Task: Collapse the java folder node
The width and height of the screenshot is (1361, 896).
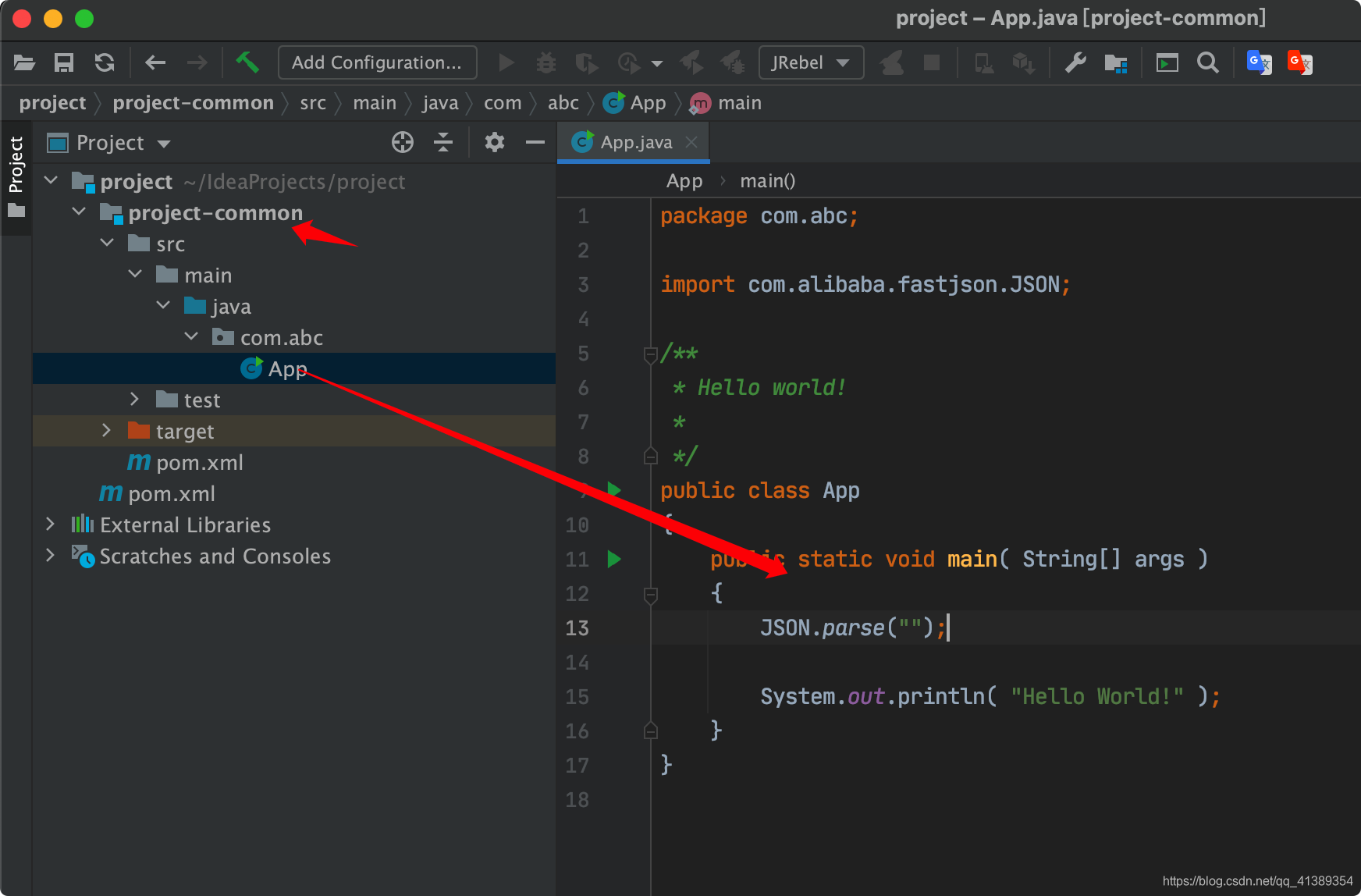Action: pyautogui.click(x=164, y=306)
